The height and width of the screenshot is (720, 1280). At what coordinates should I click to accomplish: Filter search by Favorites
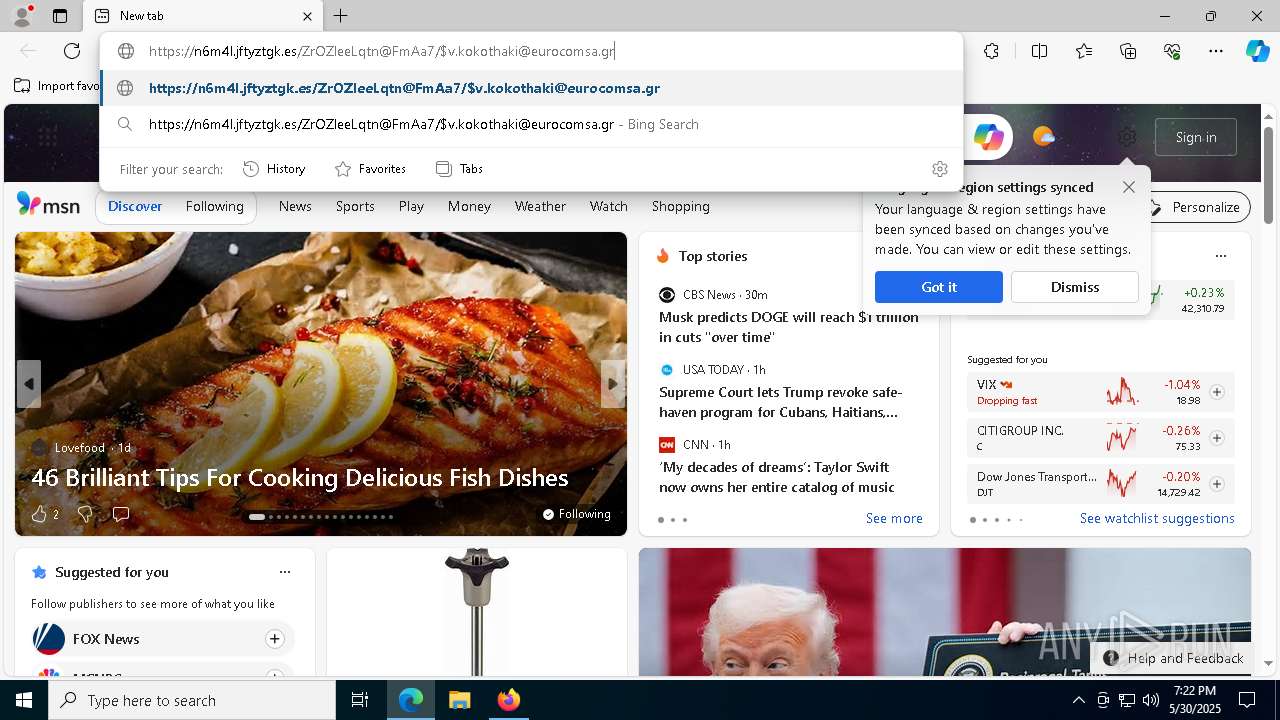click(370, 169)
